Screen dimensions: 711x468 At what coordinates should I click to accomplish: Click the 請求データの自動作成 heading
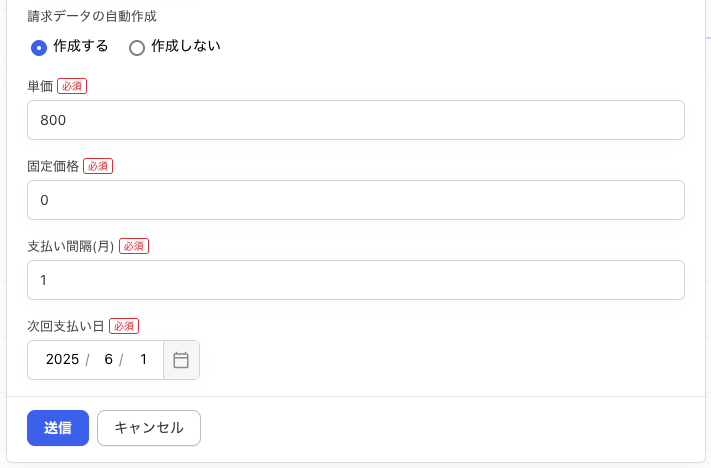(92, 16)
